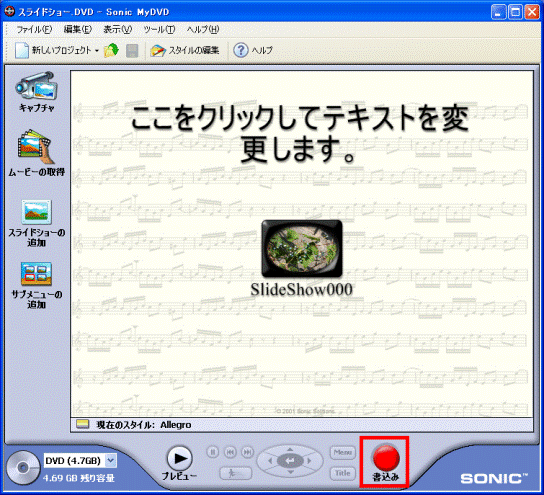Screen dimensions: 544x495
Task: Click the Enter button on navigation pad
Action: tap(290, 461)
